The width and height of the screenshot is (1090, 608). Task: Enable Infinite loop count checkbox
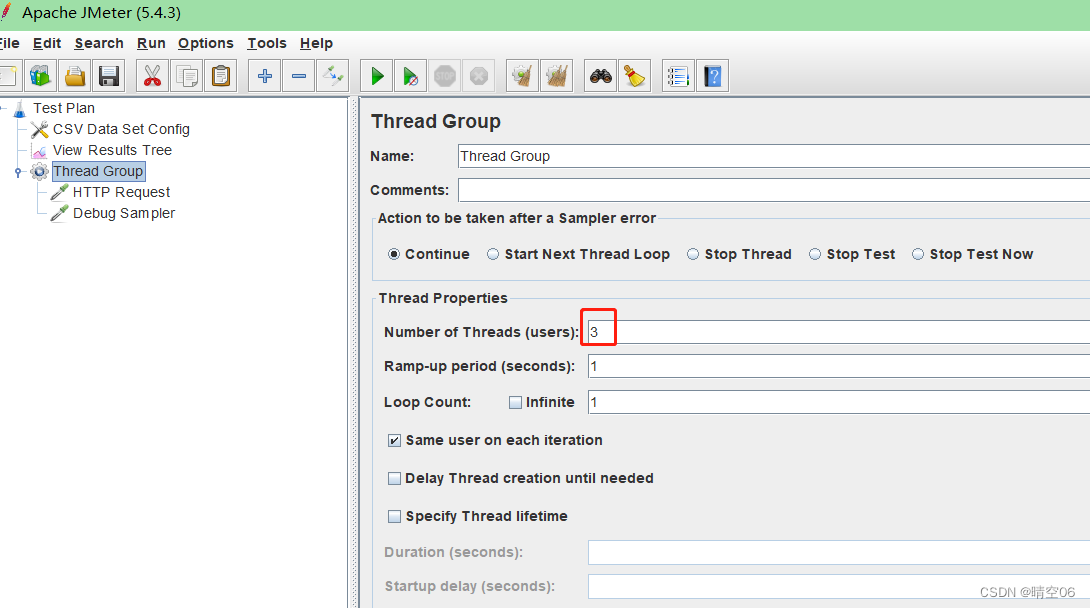tap(515, 402)
